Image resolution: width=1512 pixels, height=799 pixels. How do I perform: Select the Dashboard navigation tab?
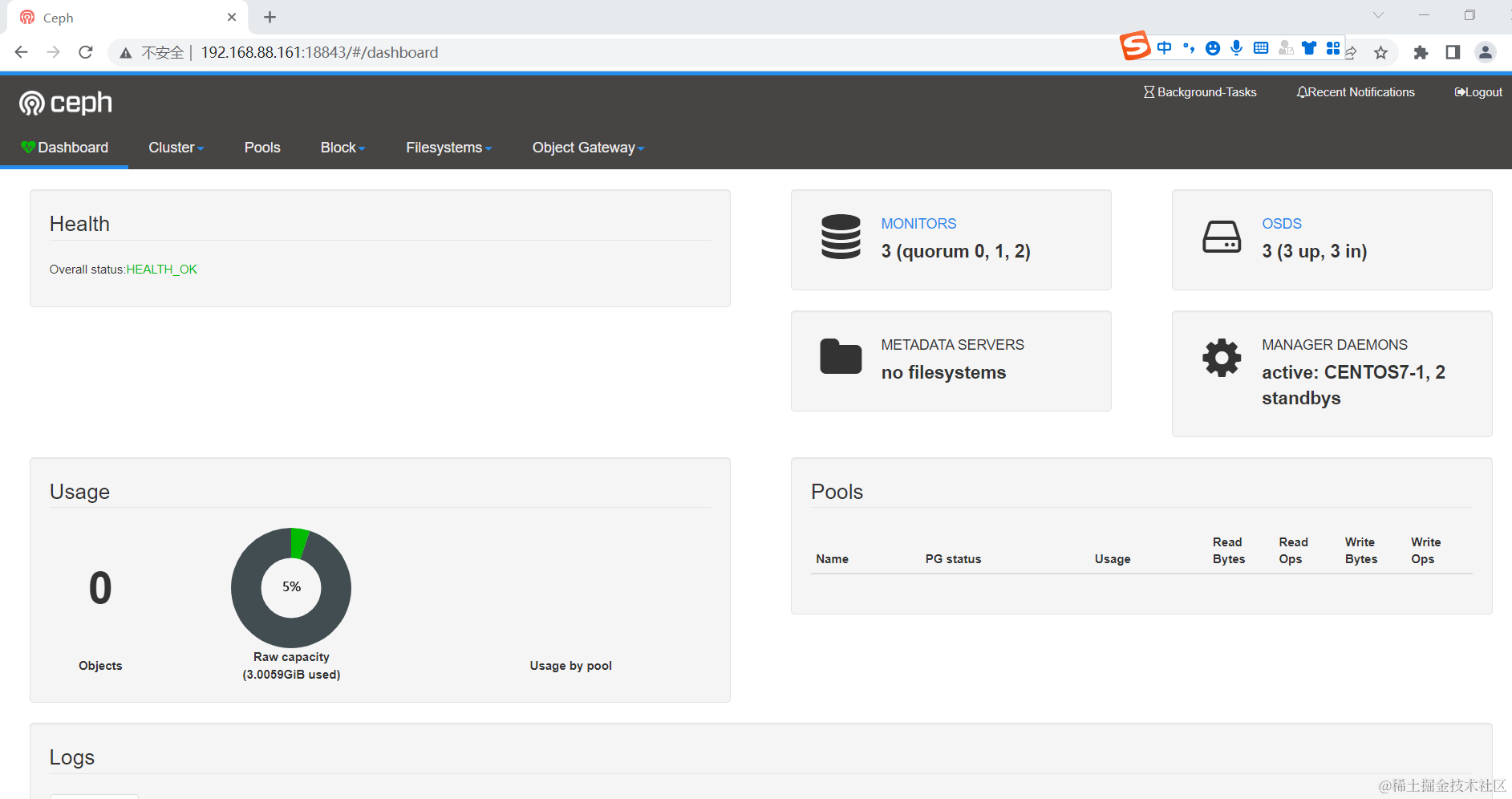(x=64, y=148)
